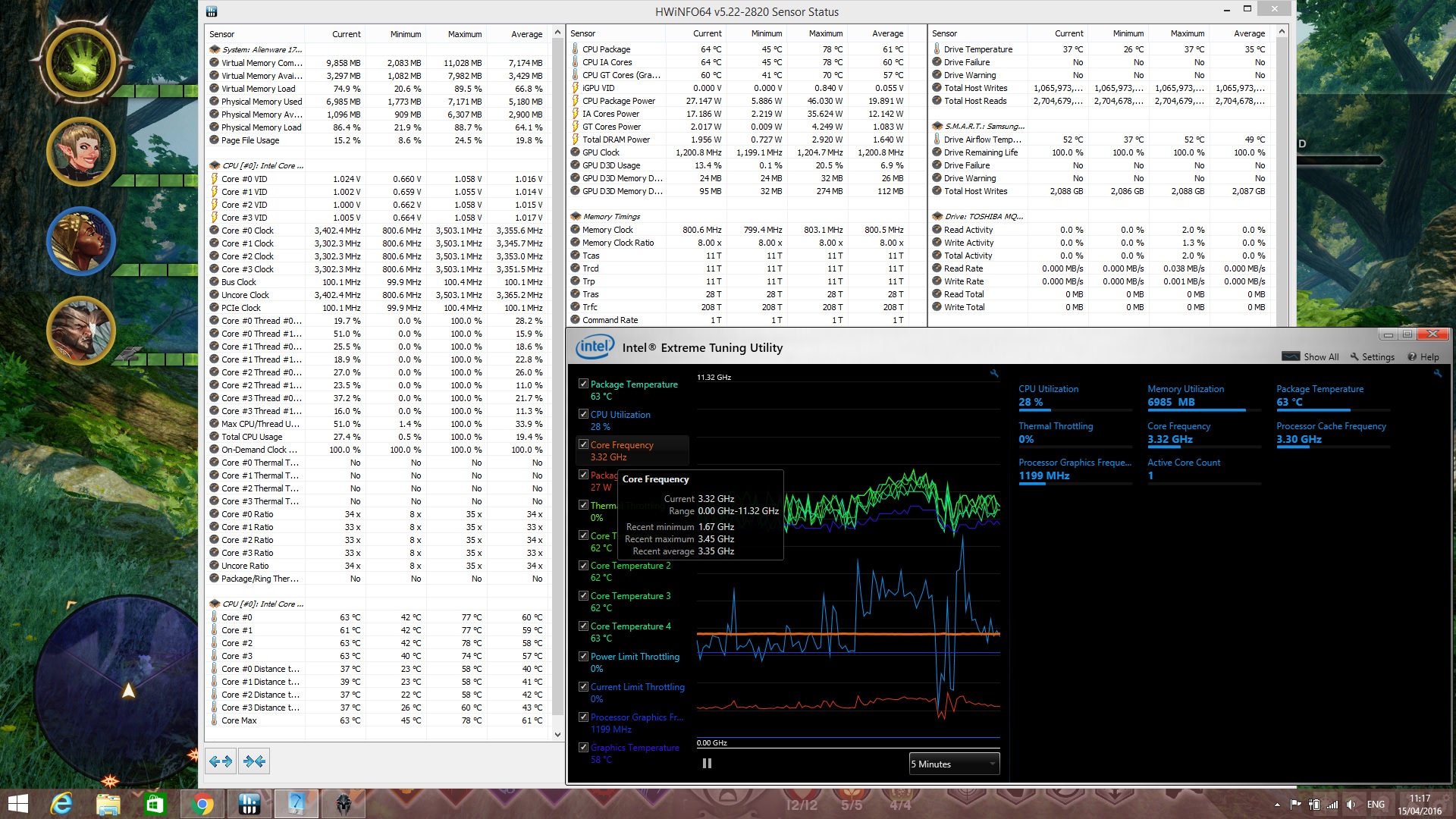The height and width of the screenshot is (819, 1456).
Task: Click the Sensor column header in third panel
Action: (977, 33)
